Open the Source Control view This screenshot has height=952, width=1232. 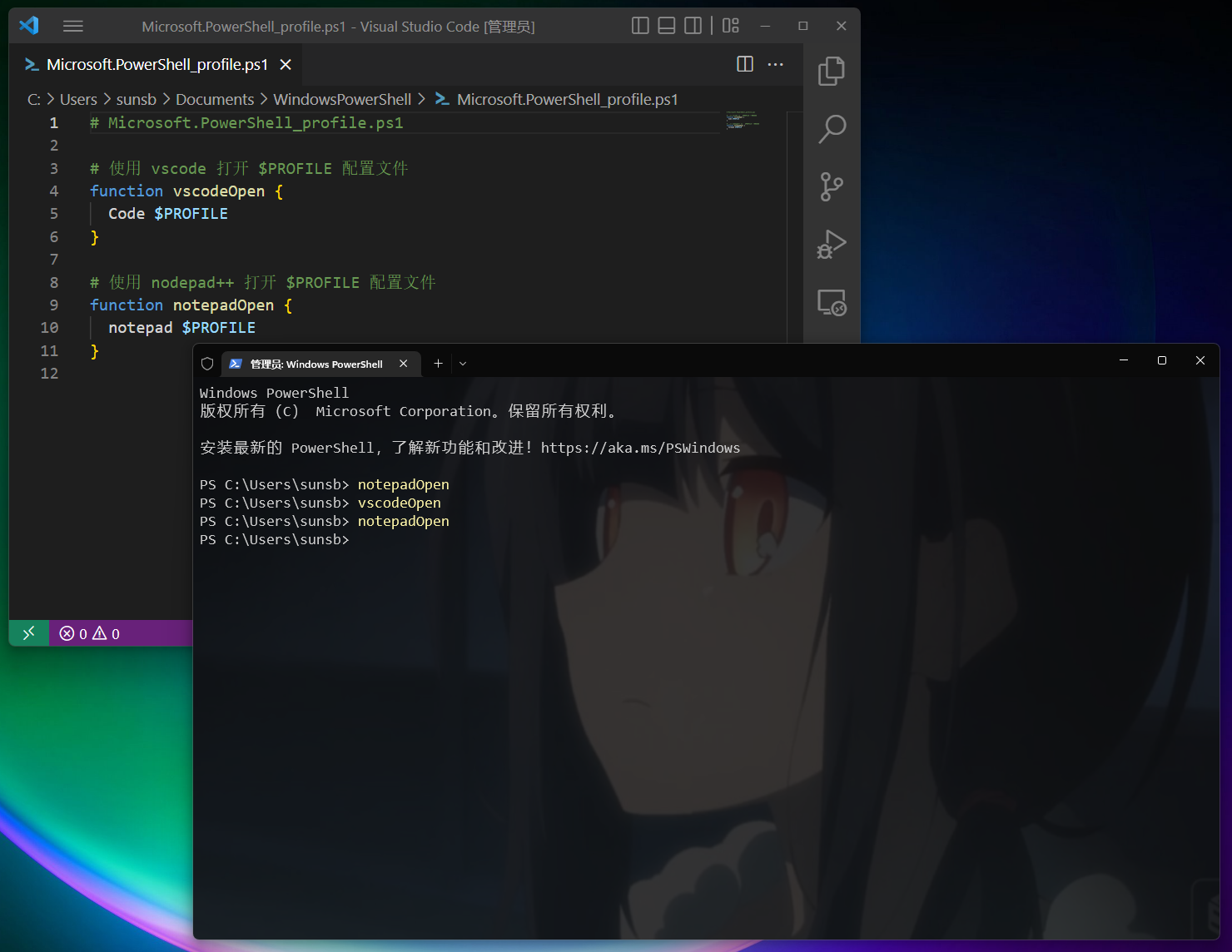pos(831,186)
